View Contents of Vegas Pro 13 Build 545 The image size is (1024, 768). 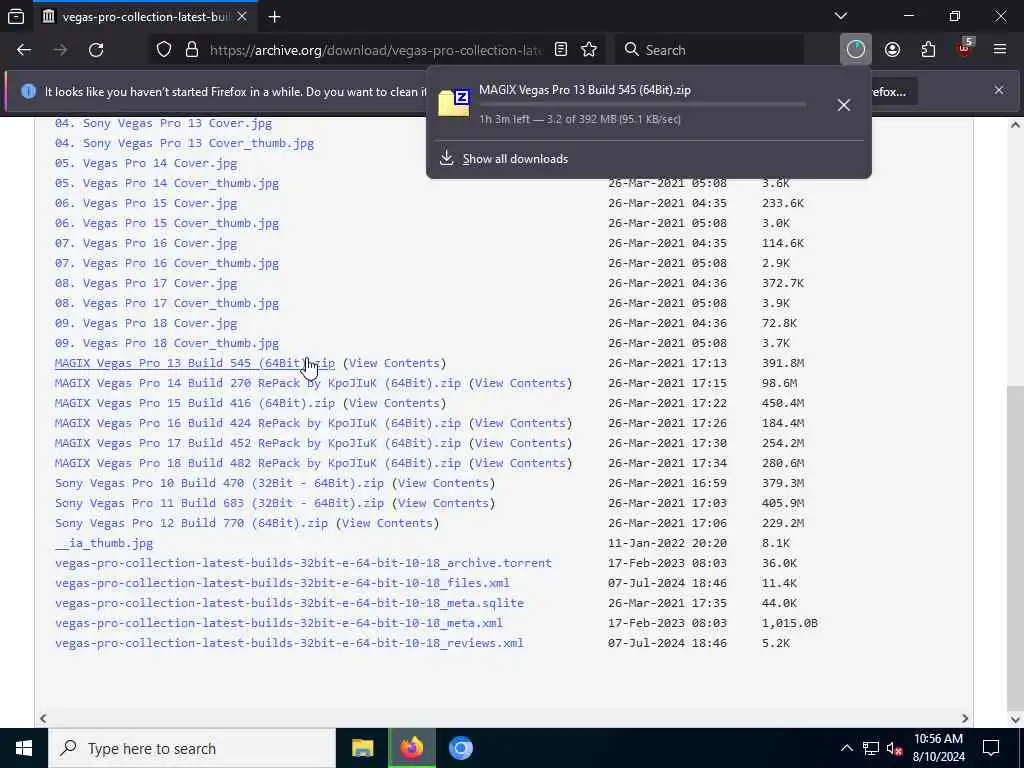point(394,363)
